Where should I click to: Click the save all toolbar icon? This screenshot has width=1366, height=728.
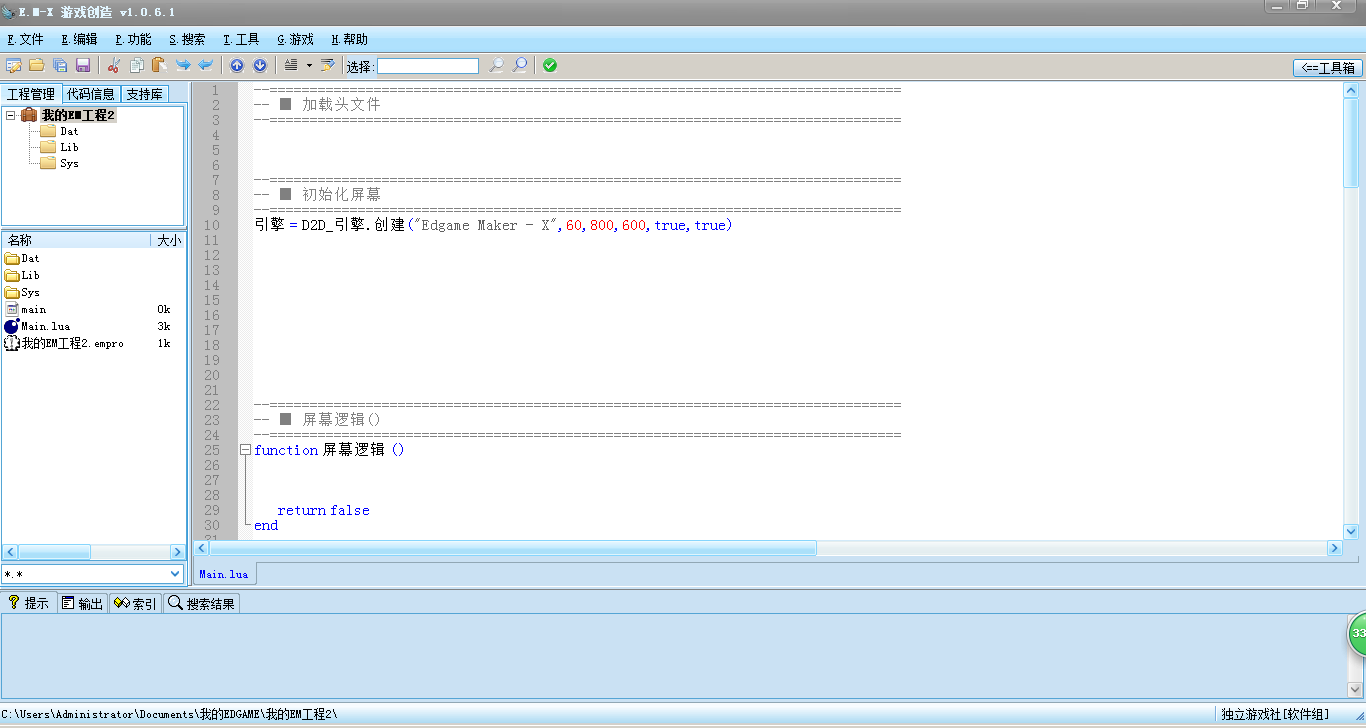(60, 66)
